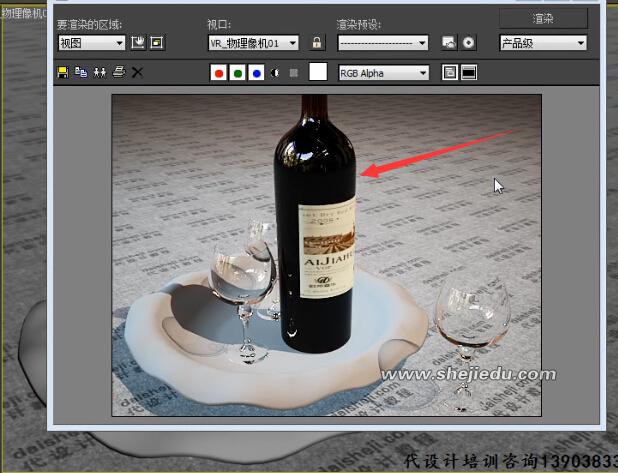Open the RGB Alpha channel dropdown
The width and height of the screenshot is (618, 473).
[383, 72]
